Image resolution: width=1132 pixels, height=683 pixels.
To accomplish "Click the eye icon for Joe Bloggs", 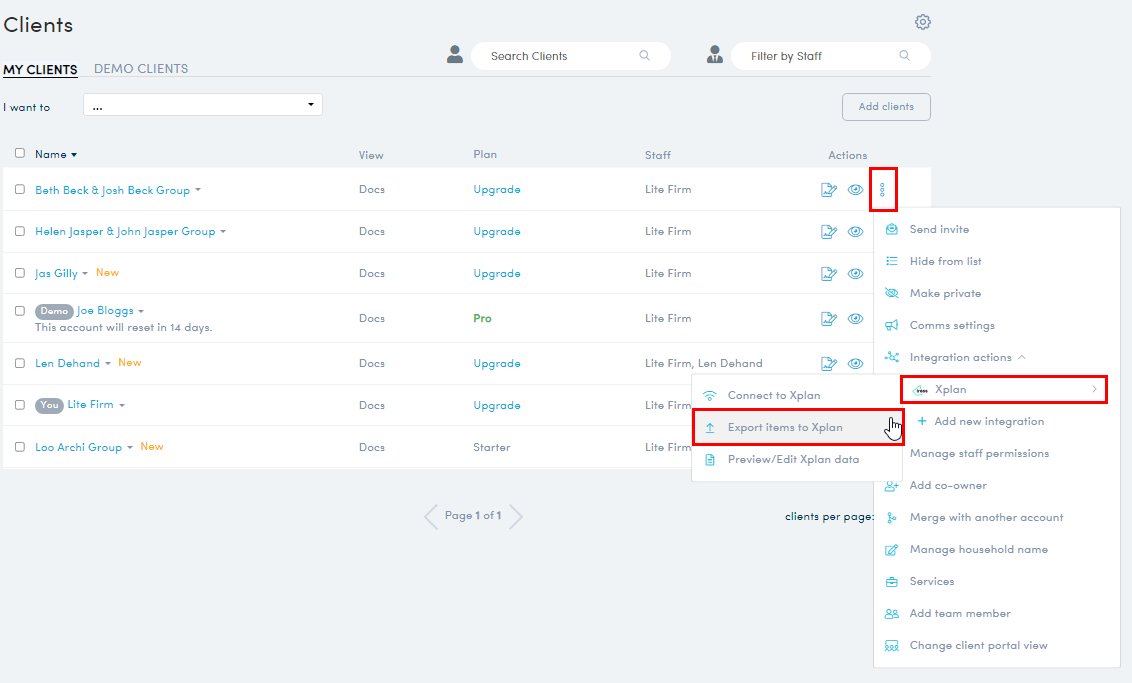I will point(856,319).
